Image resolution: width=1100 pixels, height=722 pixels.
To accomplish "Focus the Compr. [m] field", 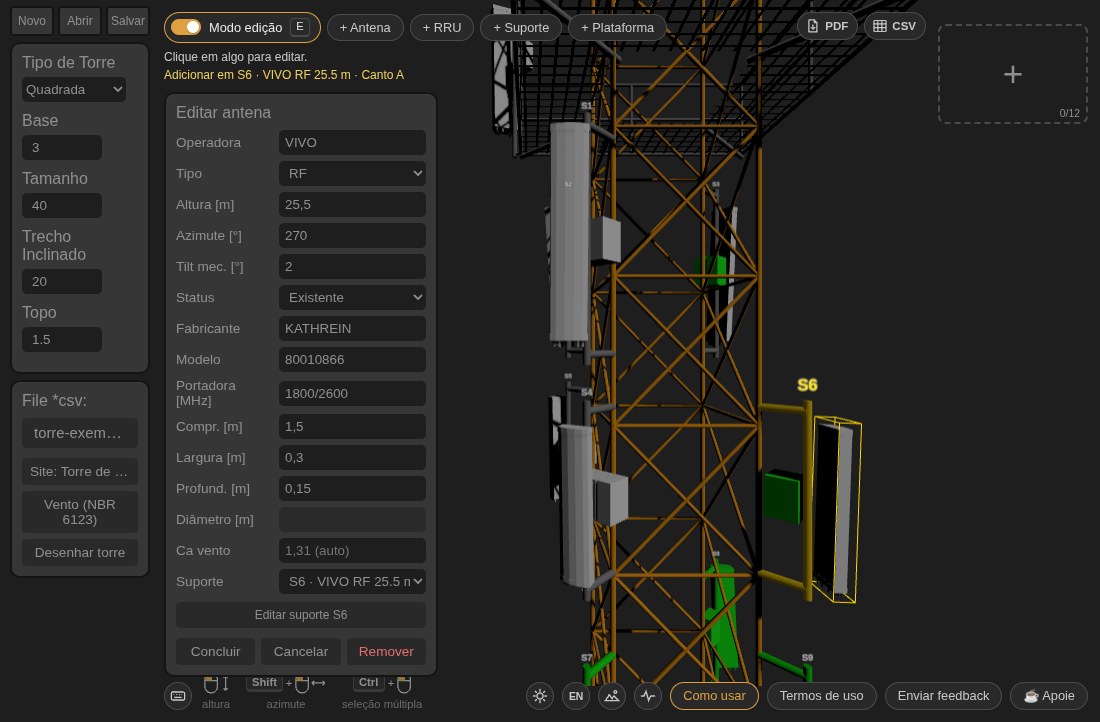I will [352, 427].
